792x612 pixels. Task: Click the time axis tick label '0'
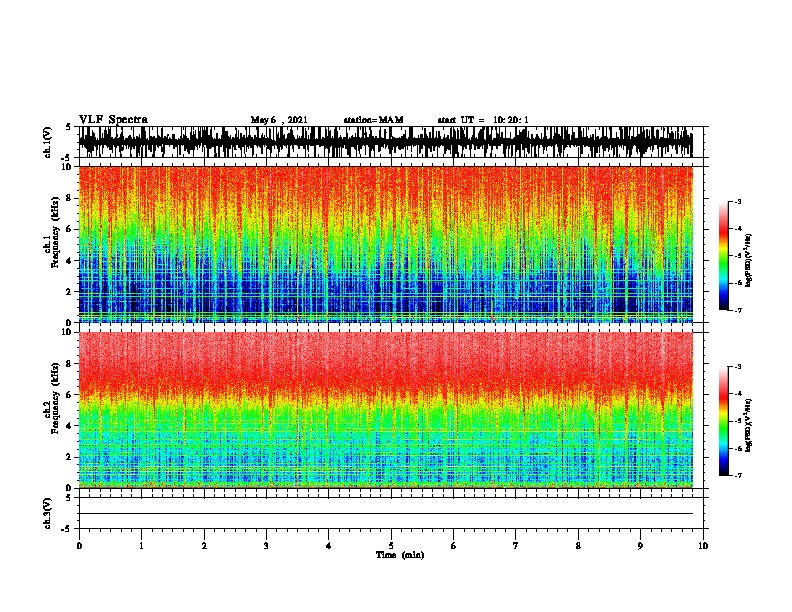(x=79, y=546)
